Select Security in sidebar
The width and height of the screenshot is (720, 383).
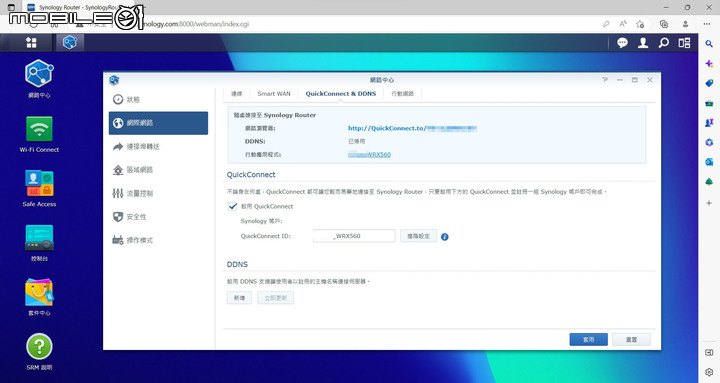[x=158, y=217]
